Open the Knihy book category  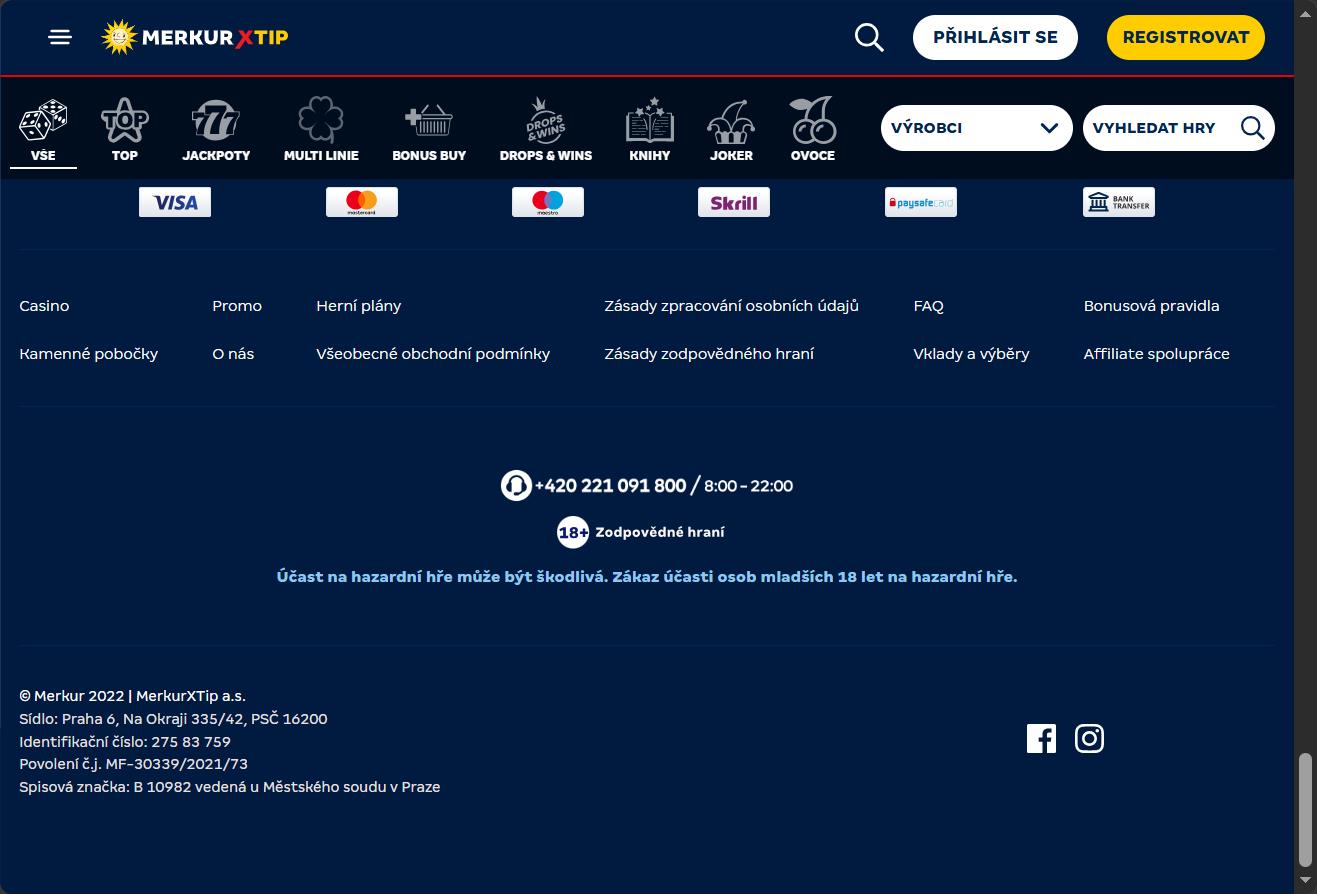point(650,131)
